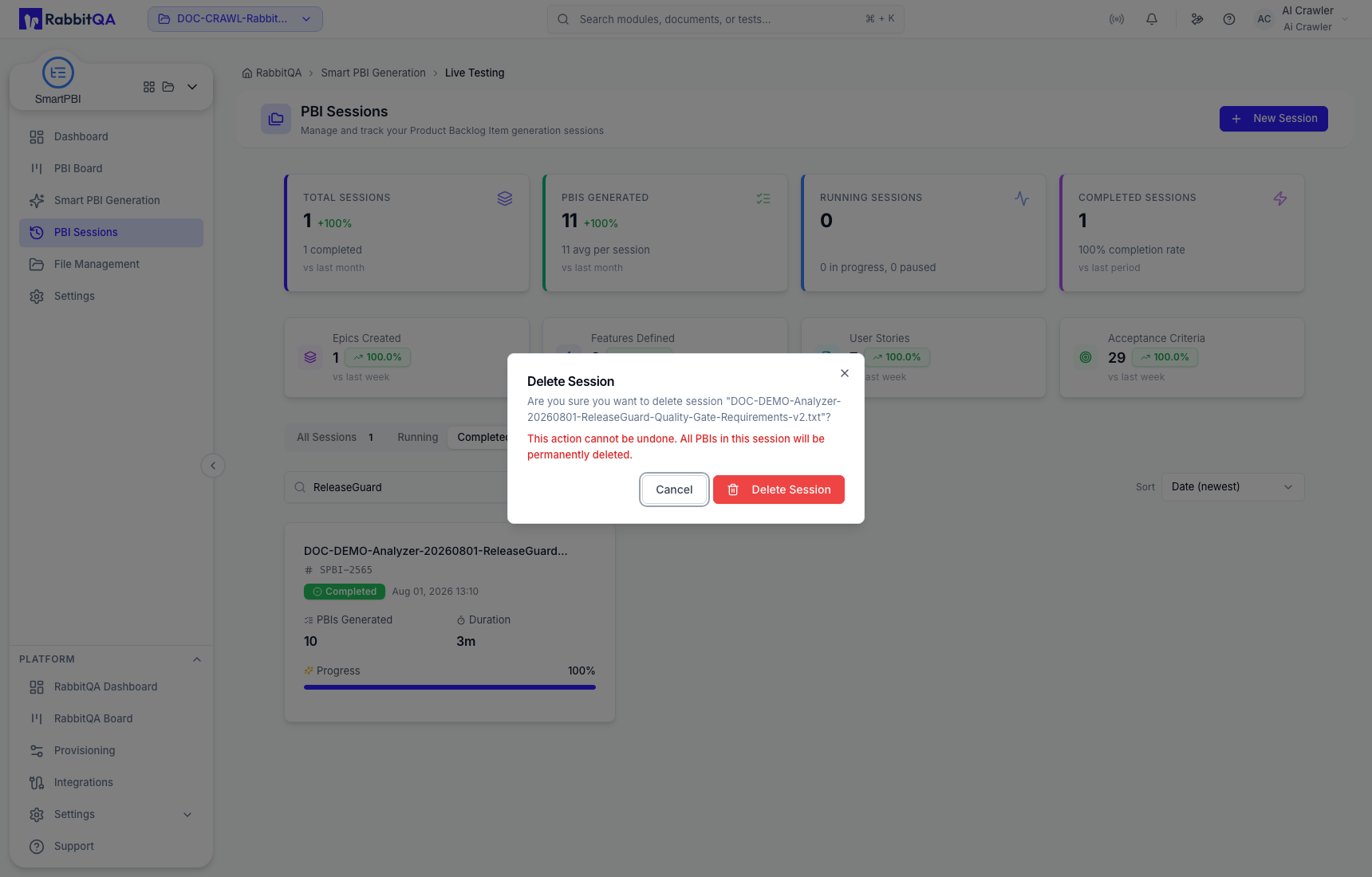Open the Date (newest) sort dropdown
This screenshot has width=1372, height=877.
[1233, 487]
